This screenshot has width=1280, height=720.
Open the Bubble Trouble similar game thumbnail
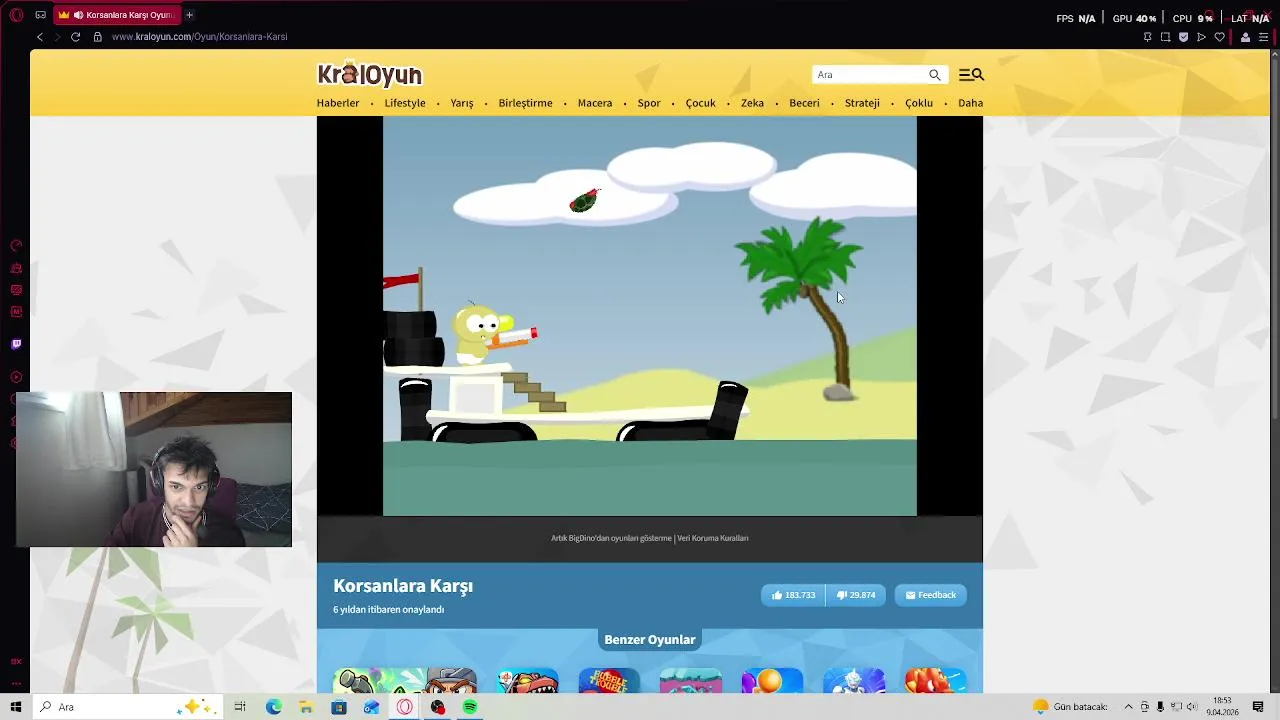coord(609,681)
